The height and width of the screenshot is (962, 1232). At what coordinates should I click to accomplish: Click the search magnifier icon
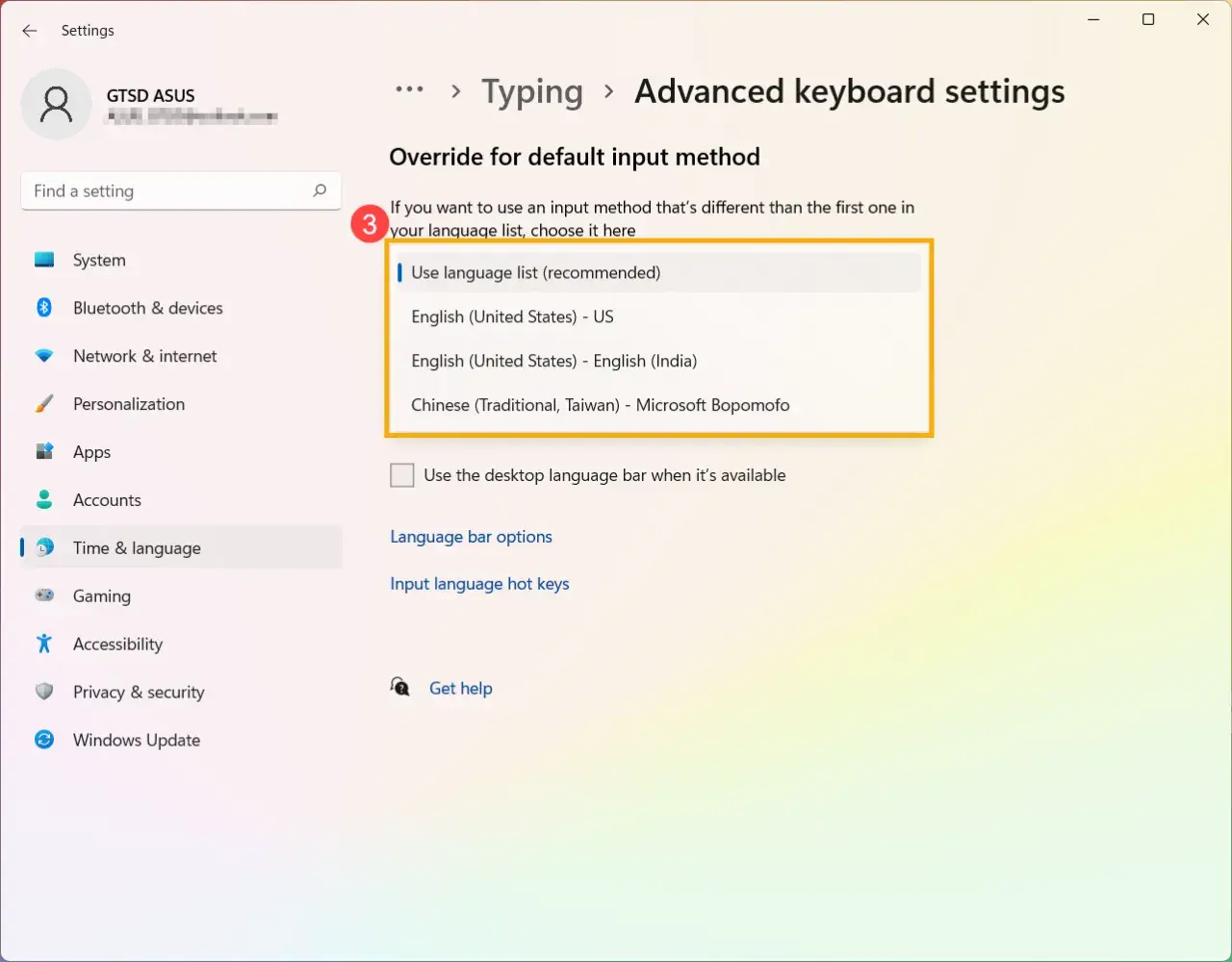point(320,190)
